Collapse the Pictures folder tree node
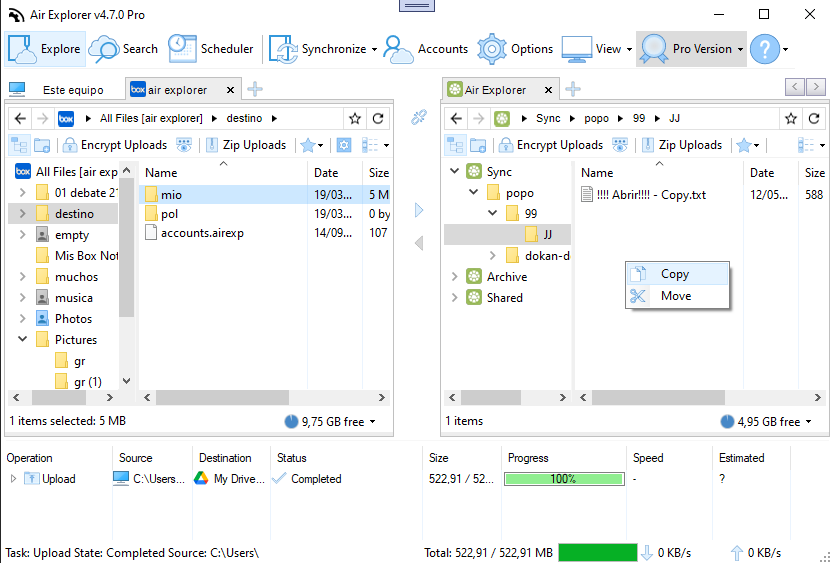The image size is (833, 563). pyautogui.click(x=22, y=339)
